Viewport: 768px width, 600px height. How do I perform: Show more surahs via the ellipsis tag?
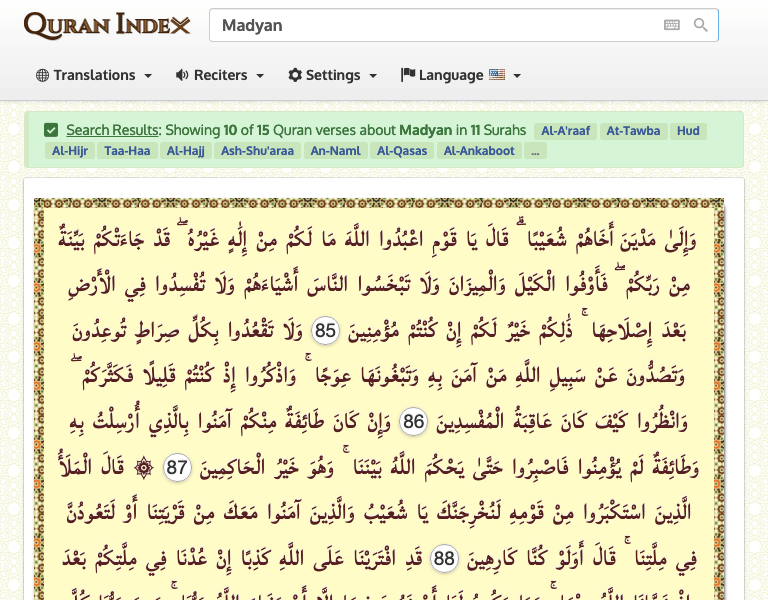pos(535,151)
